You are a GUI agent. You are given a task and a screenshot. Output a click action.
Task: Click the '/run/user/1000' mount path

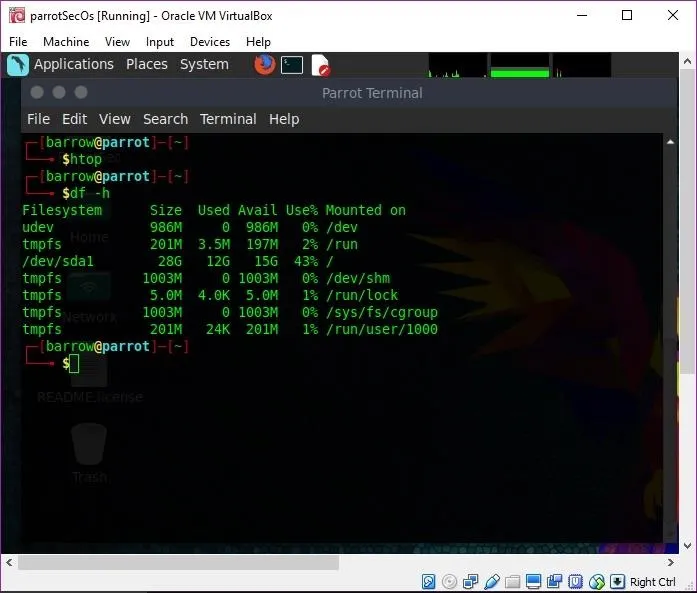tap(382, 329)
